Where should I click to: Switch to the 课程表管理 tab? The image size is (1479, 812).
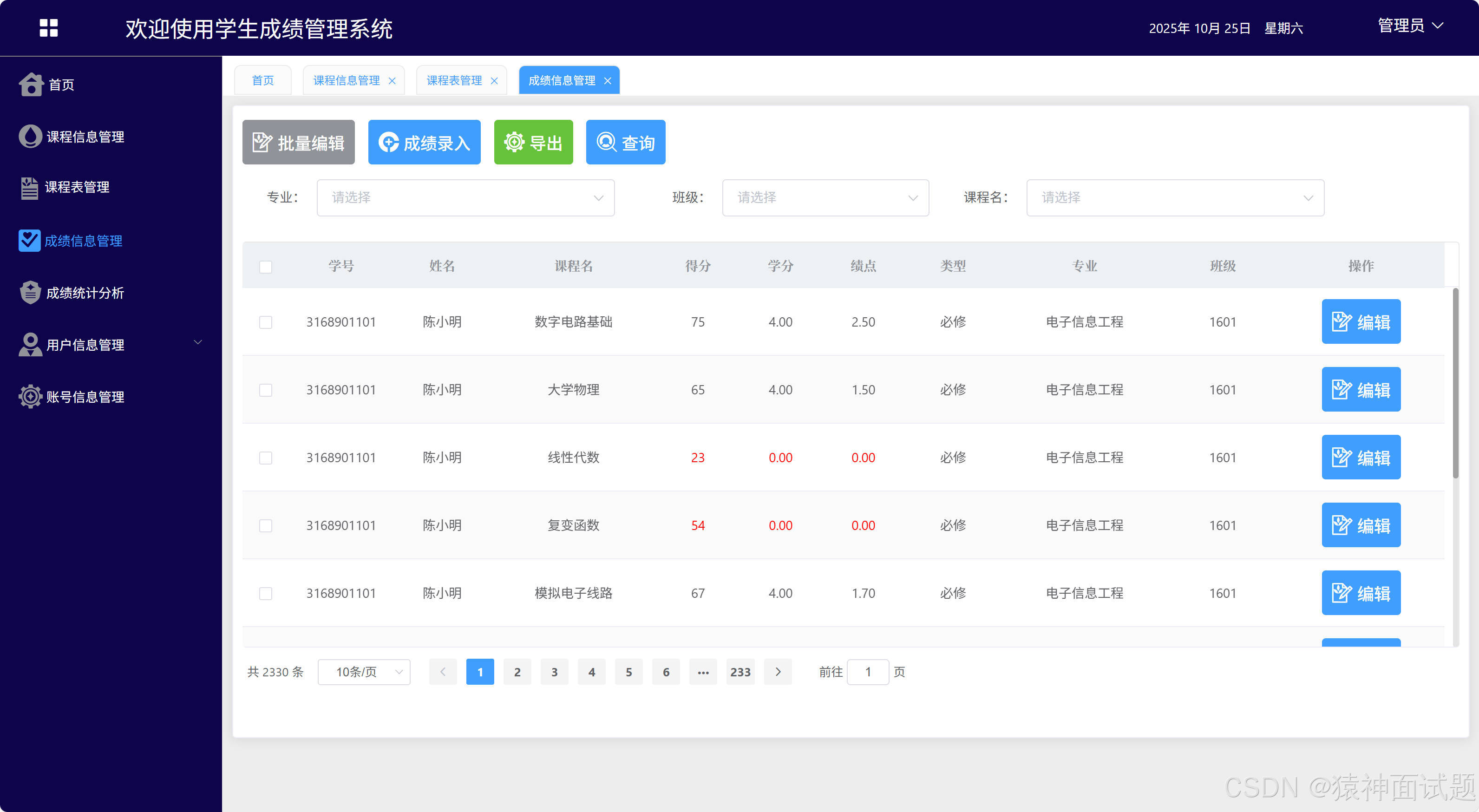pos(454,80)
